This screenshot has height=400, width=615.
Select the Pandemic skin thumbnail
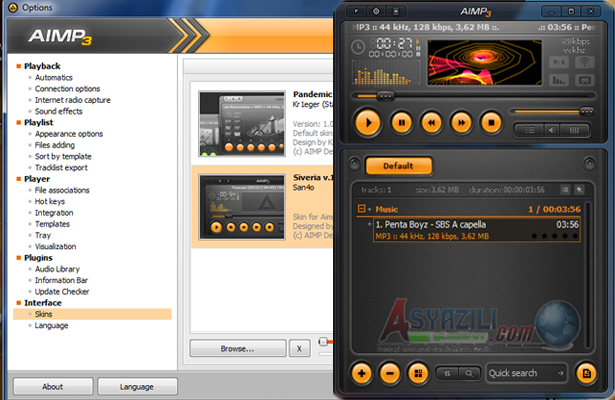(x=242, y=124)
